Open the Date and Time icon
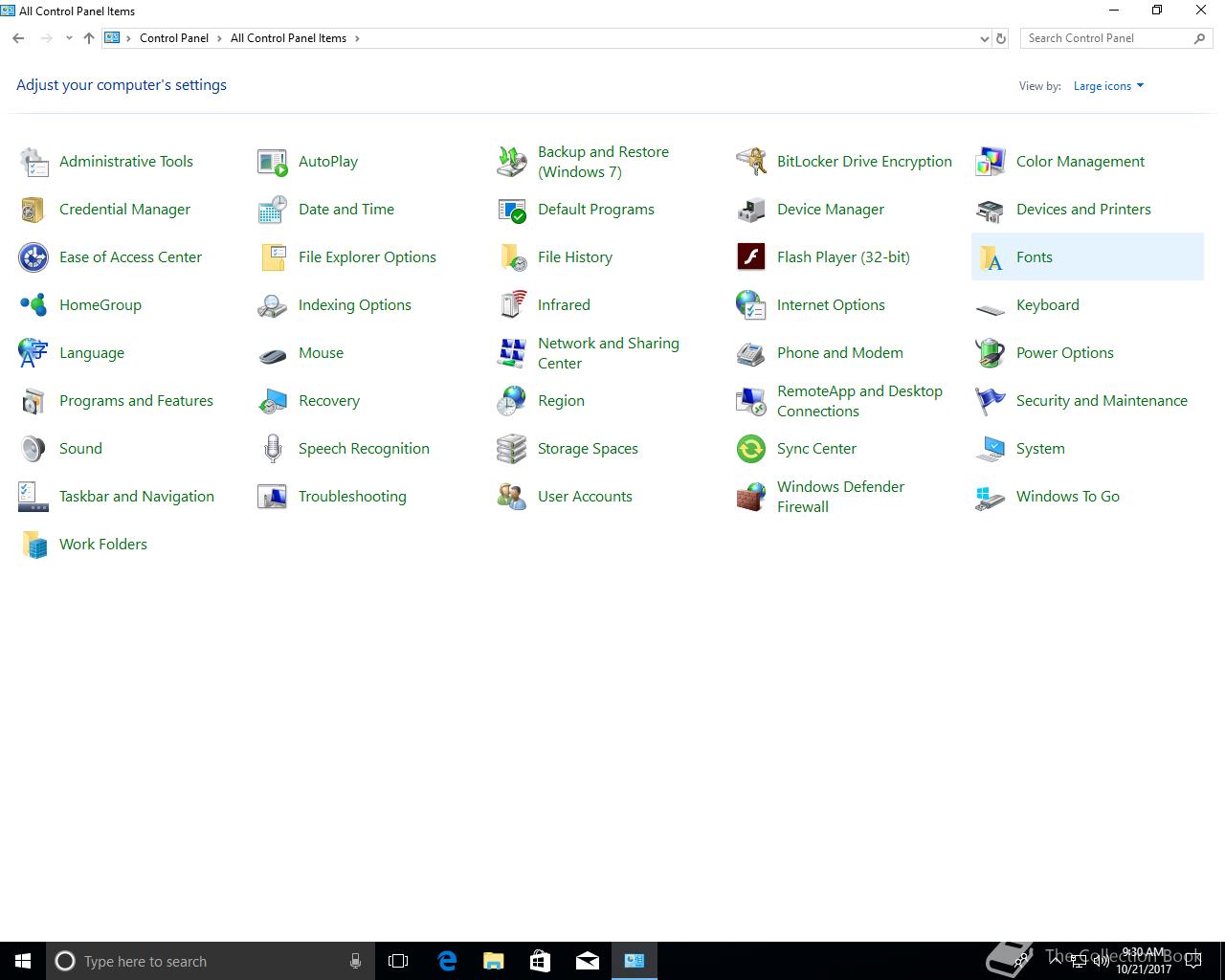 click(273, 210)
